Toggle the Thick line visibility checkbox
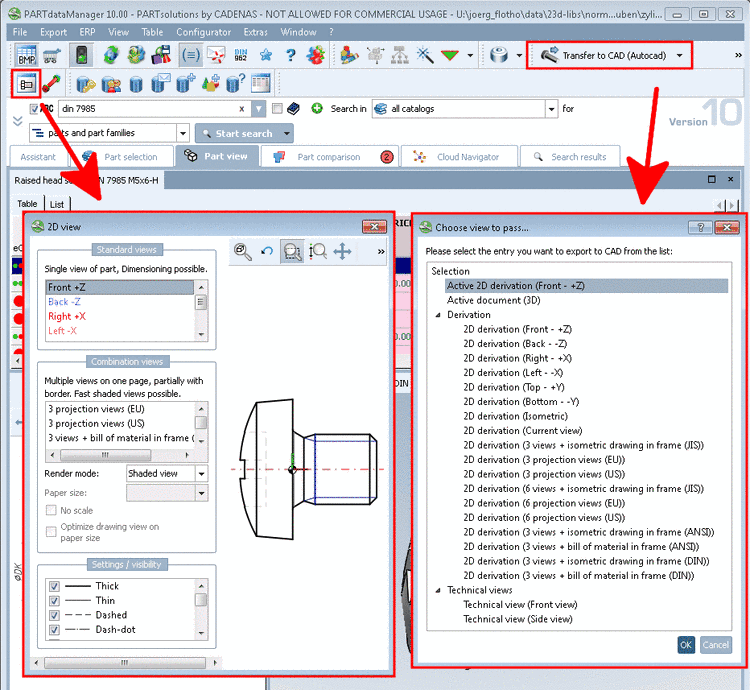Viewport: 750px width, 690px height. coord(55,586)
